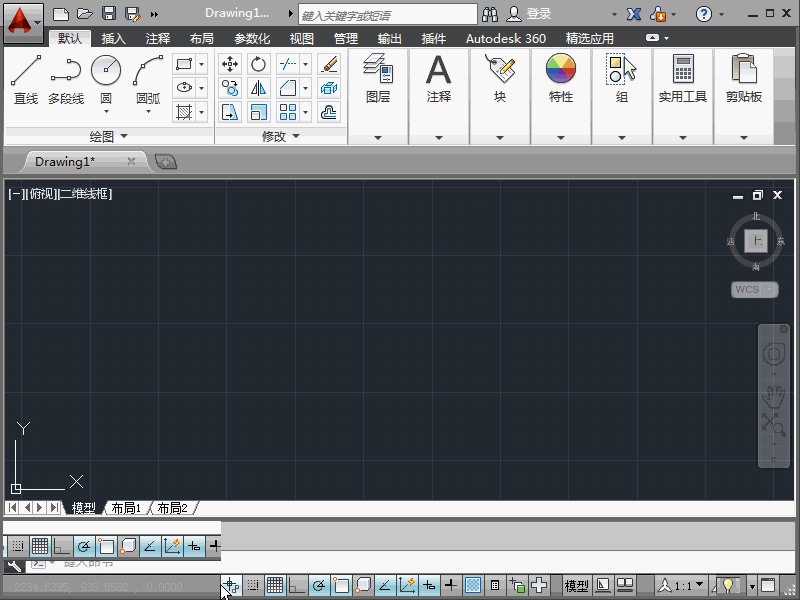Select the Polyline (多段线) tool
The width and height of the screenshot is (800, 600).
pos(66,78)
